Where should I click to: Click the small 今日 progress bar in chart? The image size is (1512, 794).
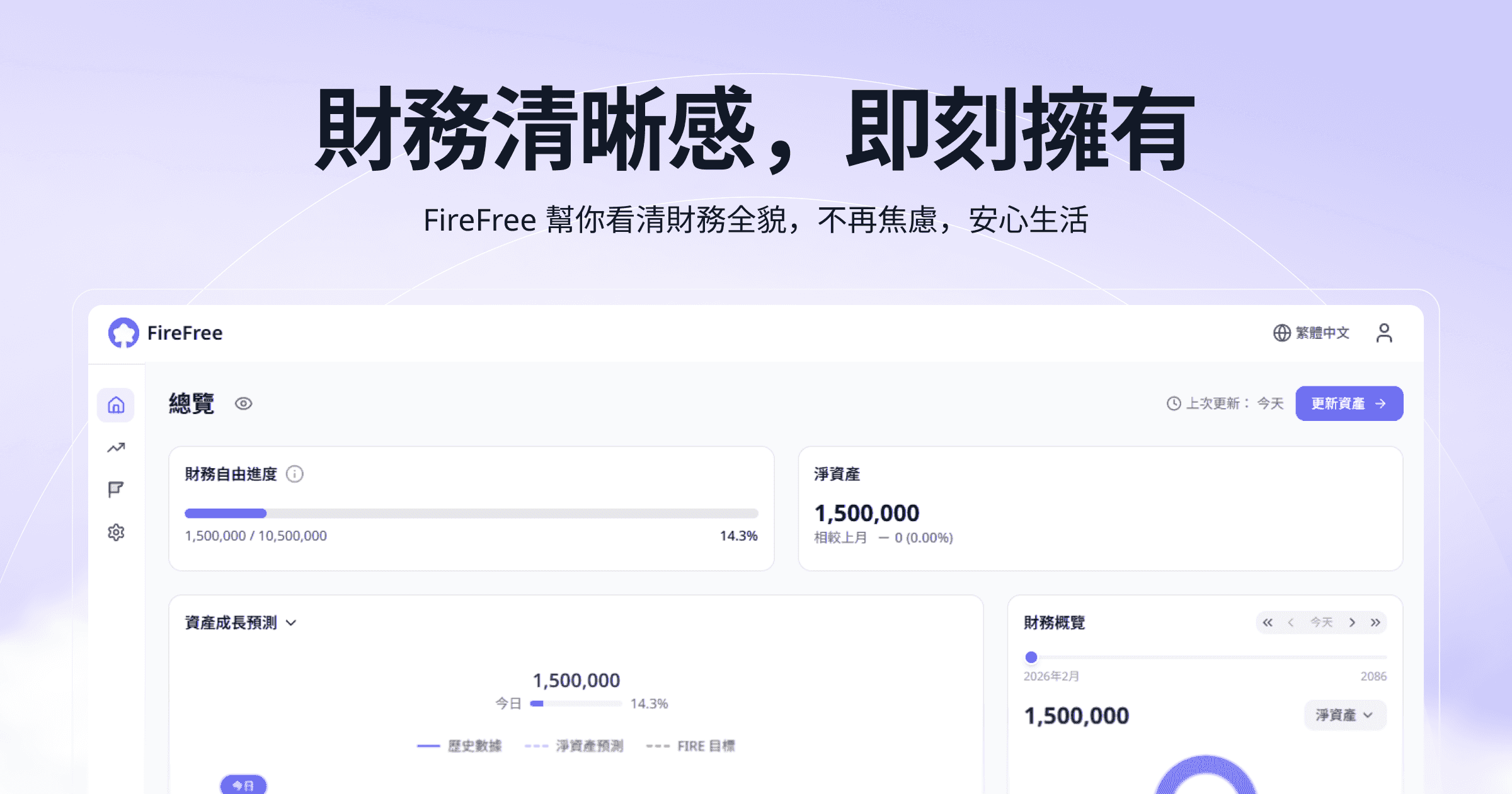576,703
